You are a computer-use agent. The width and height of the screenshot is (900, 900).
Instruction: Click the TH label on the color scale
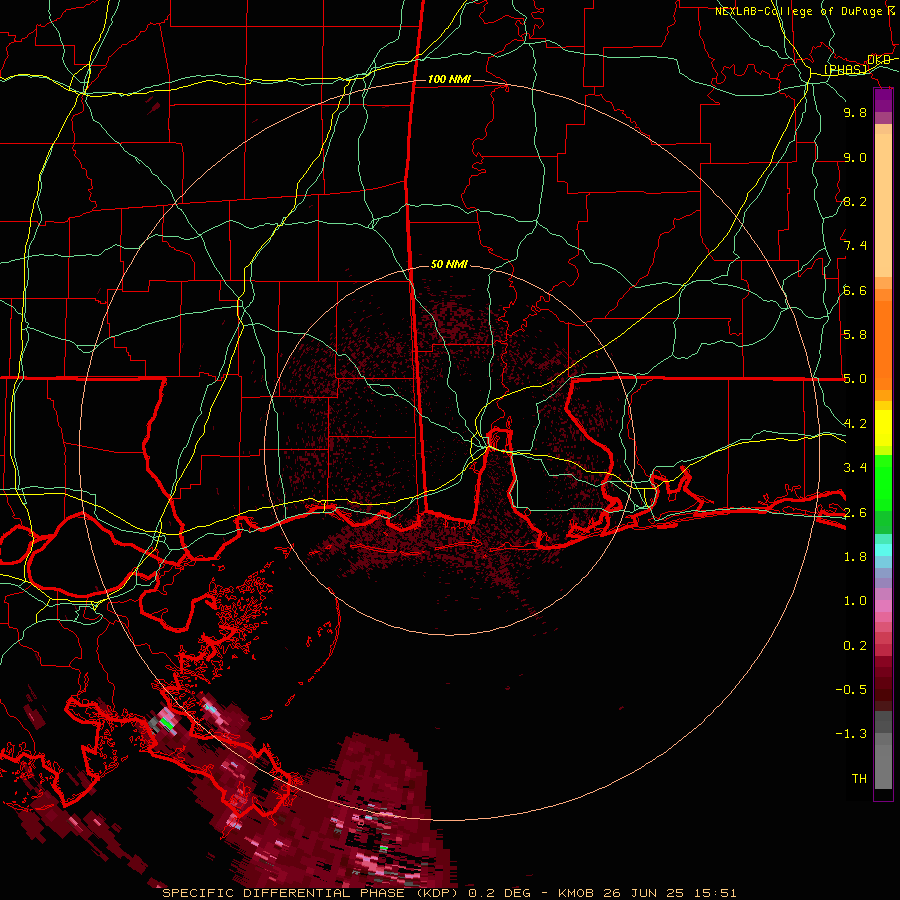(x=859, y=779)
